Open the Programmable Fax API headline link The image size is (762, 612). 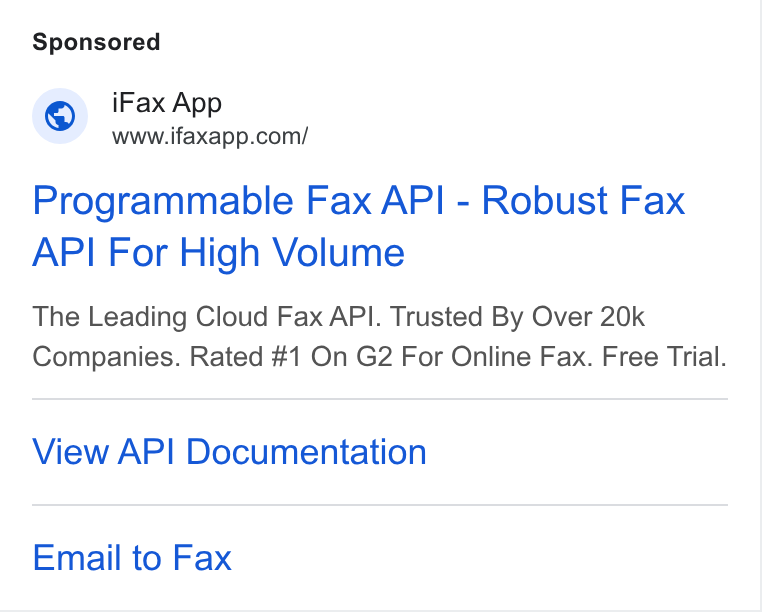pyautogui.click(x=359, y=227)
